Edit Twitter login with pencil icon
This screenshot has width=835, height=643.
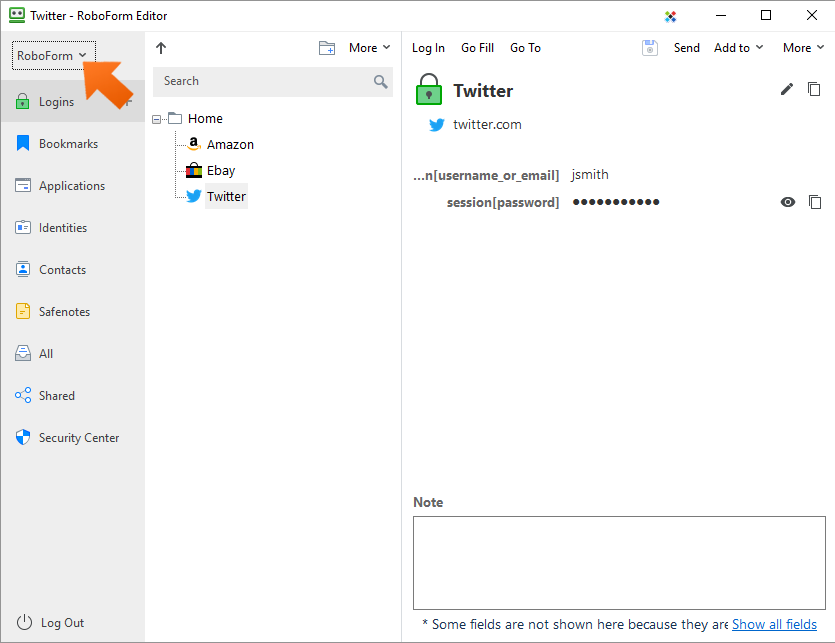(x=787, y=89)
